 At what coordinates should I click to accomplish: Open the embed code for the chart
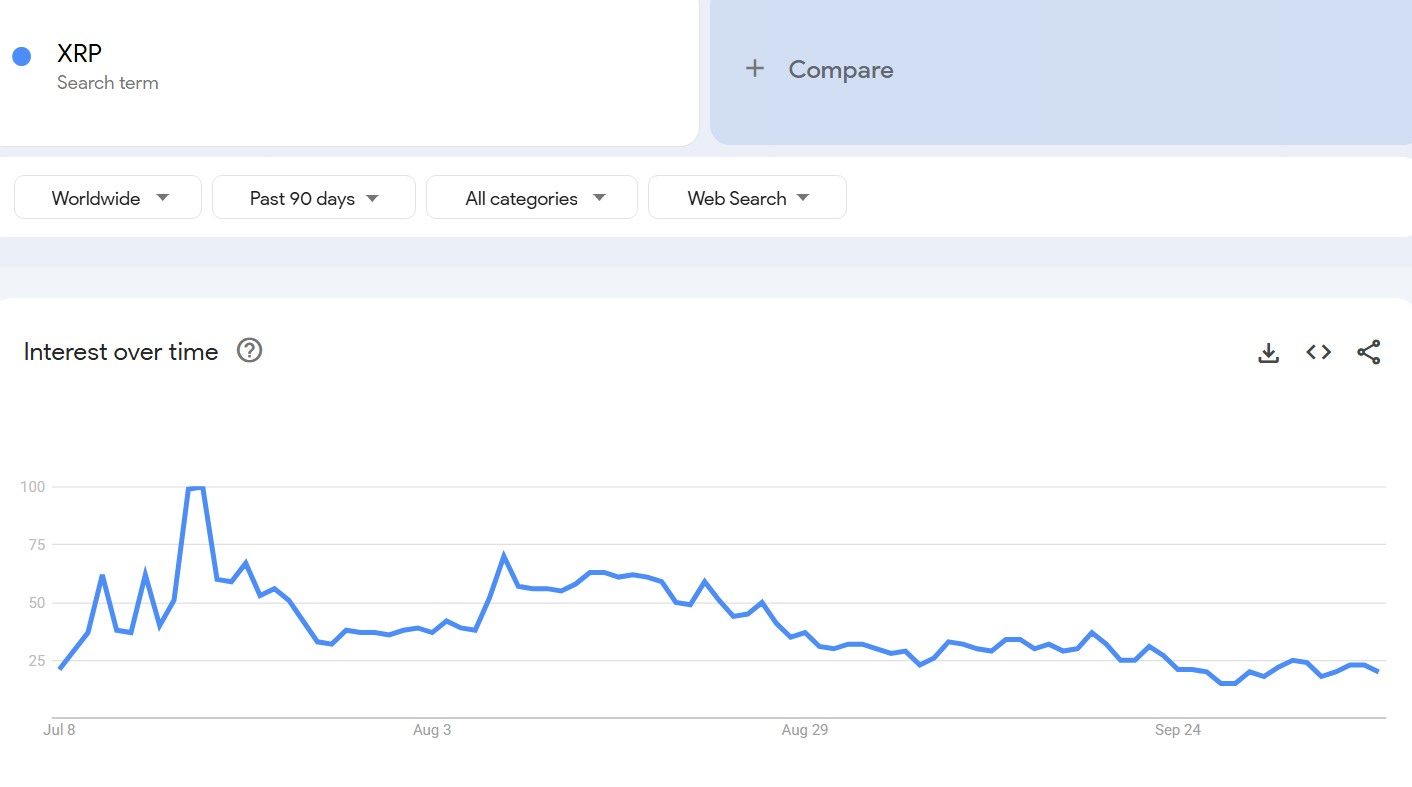tap(1318, 352)
